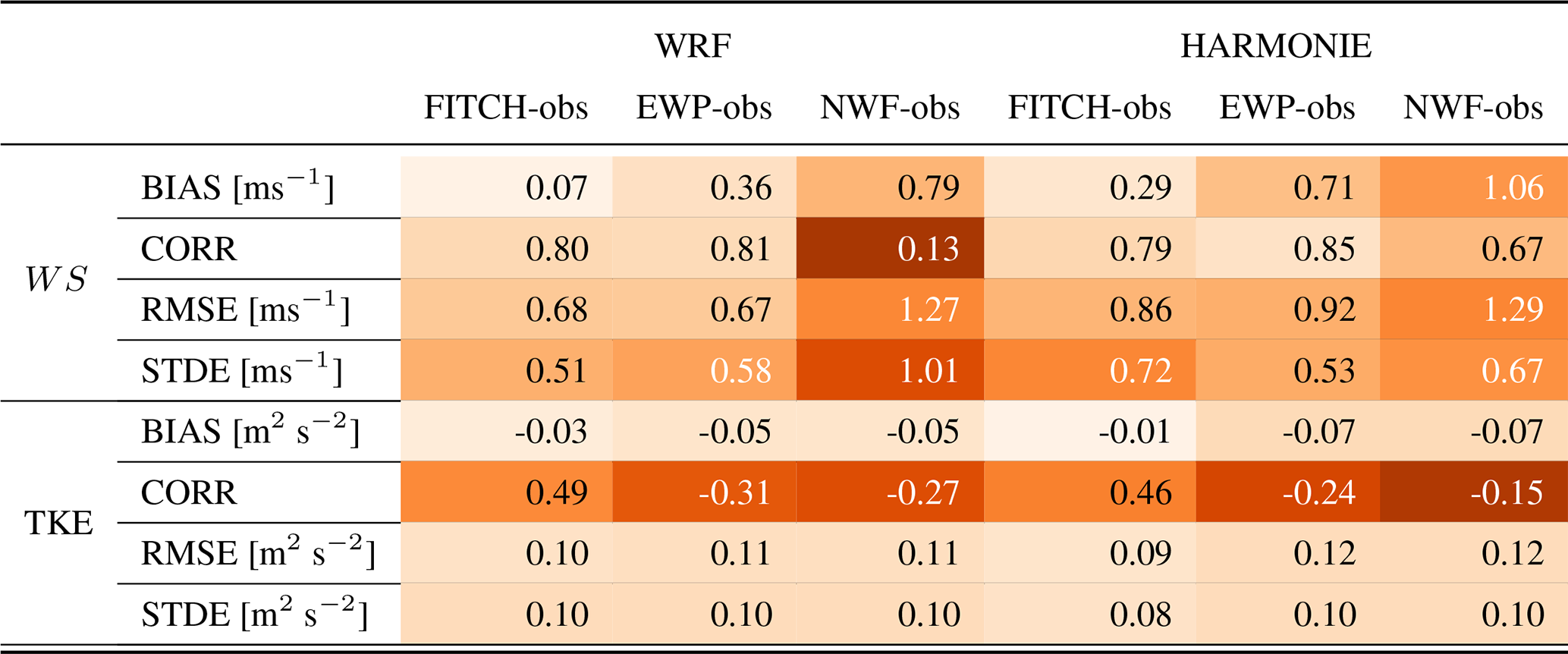Select the FITCH-obs header under WRF

tap(506, 108)
